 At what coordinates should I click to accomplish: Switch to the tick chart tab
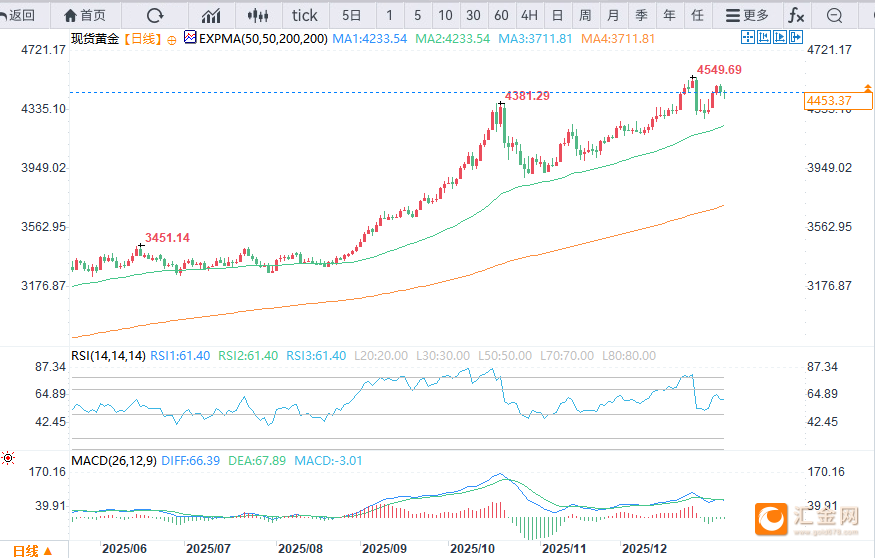coord(304,15)
